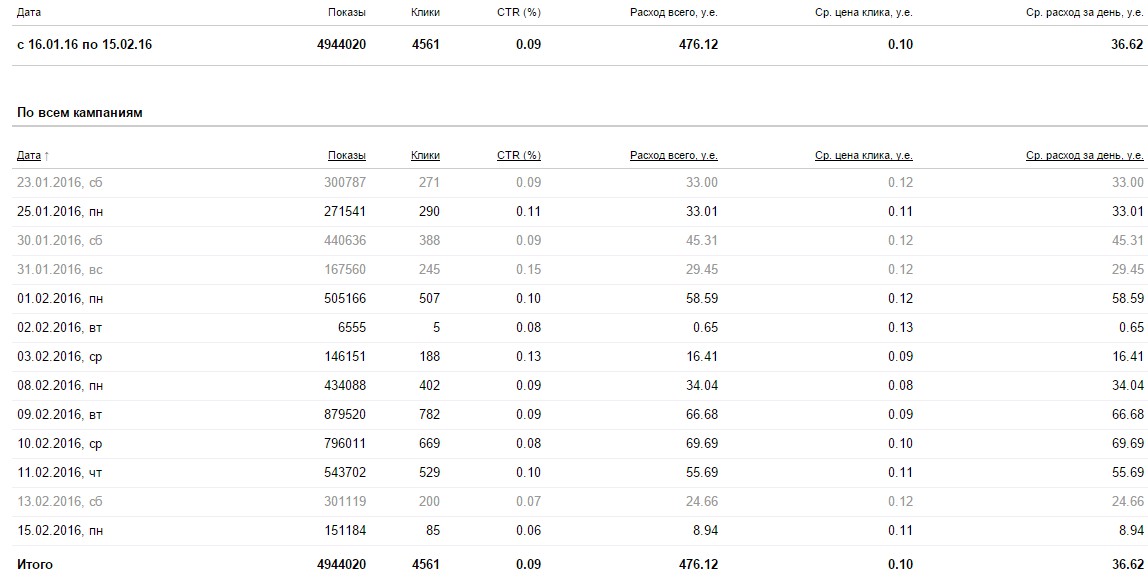The width and height of the screenshot is (1148, 584).
Task: Sort the table by underlined Клики header
Action: [425, 156]
